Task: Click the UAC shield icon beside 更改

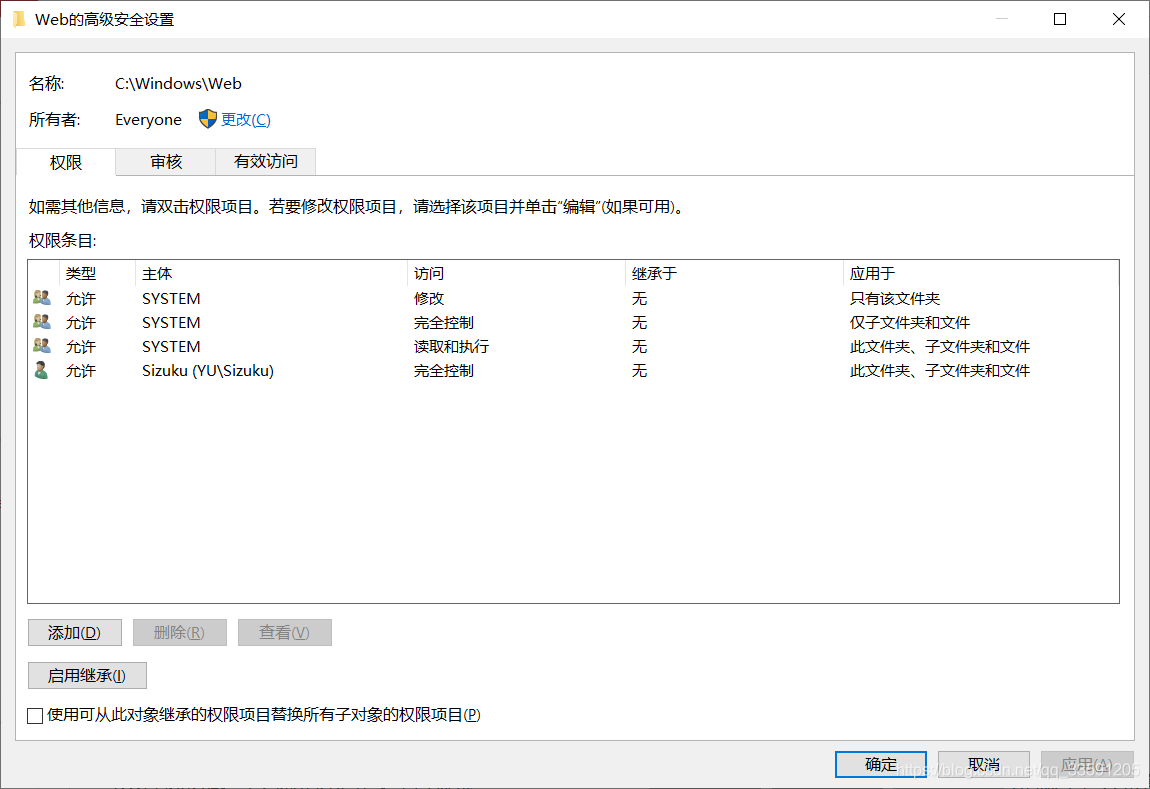Action: tap(208, 119)
